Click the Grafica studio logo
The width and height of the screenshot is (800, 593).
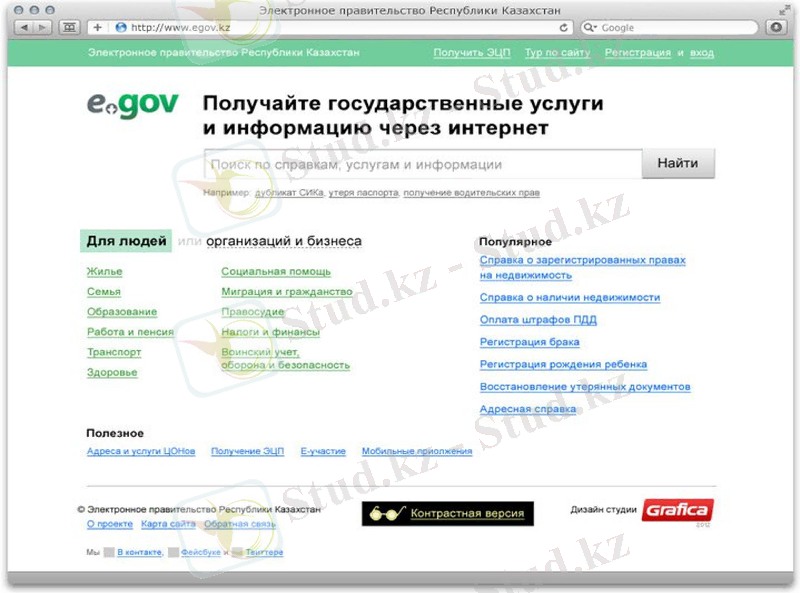pos(676,510)
